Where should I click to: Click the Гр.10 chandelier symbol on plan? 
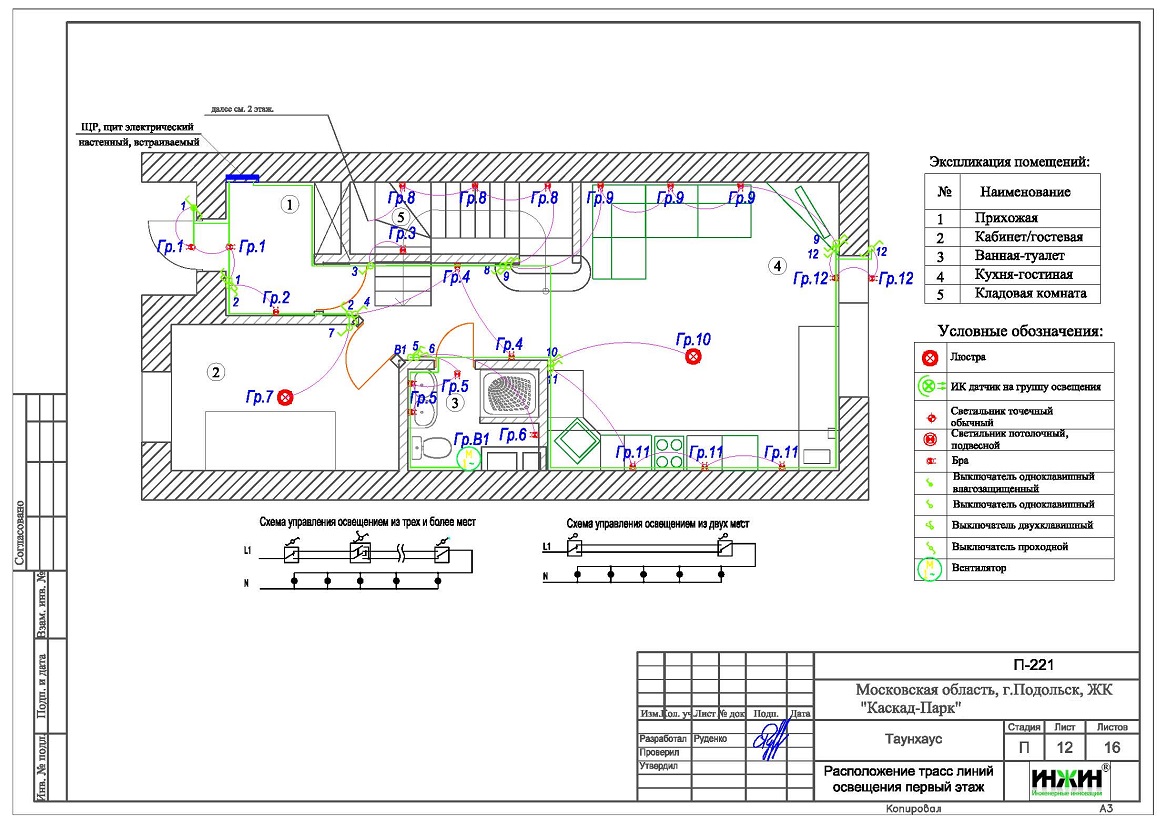pos(693,356)
